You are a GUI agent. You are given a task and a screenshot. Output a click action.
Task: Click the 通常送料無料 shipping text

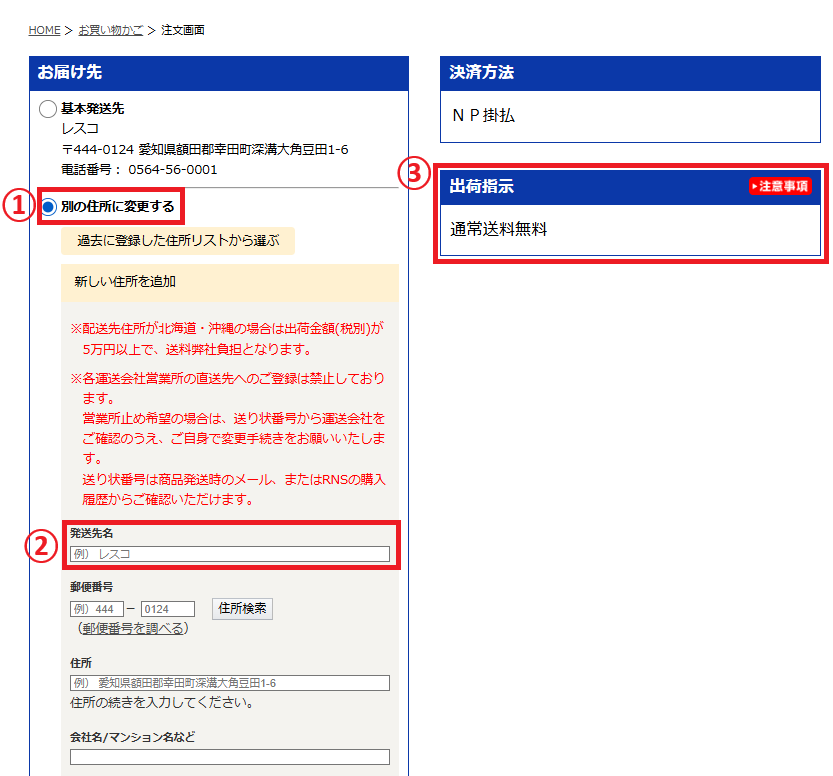pos(499,229)
